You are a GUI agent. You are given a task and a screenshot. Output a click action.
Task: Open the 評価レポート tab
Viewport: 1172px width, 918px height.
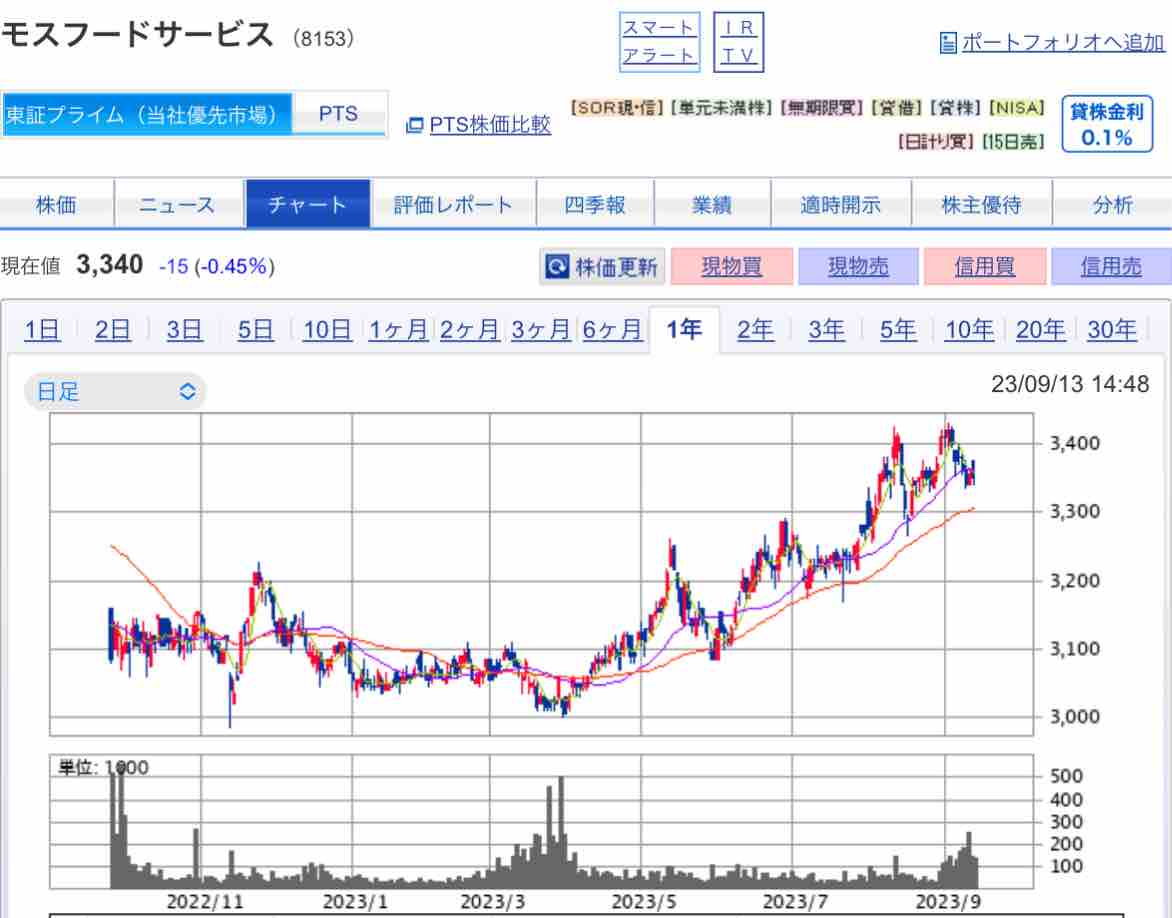453,204
